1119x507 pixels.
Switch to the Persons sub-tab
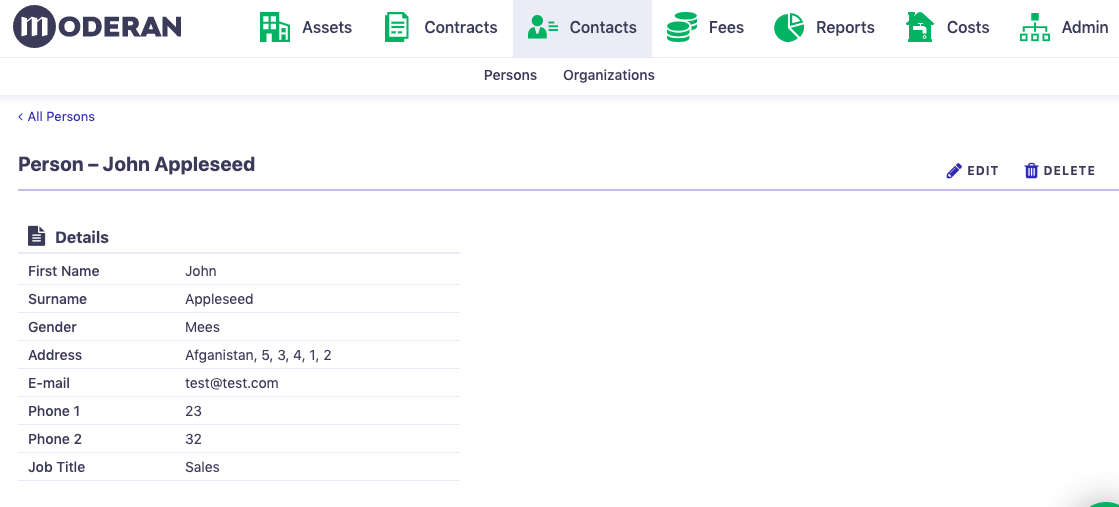pyautogui.click(x=510, y=75)
